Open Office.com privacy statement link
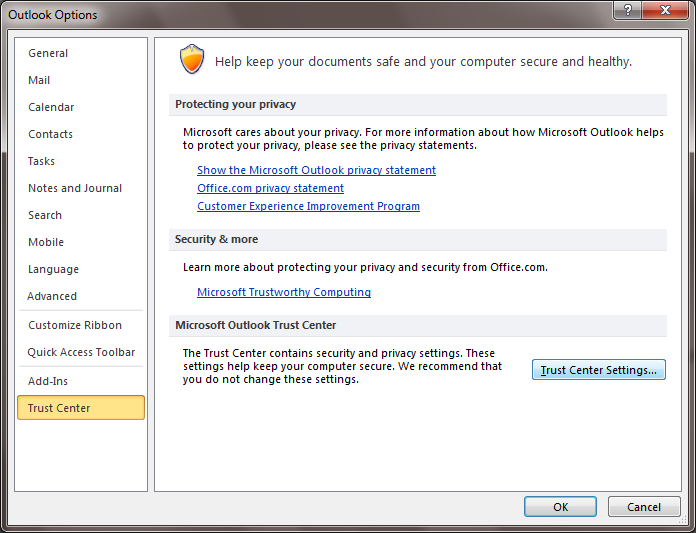 (270, 188)
